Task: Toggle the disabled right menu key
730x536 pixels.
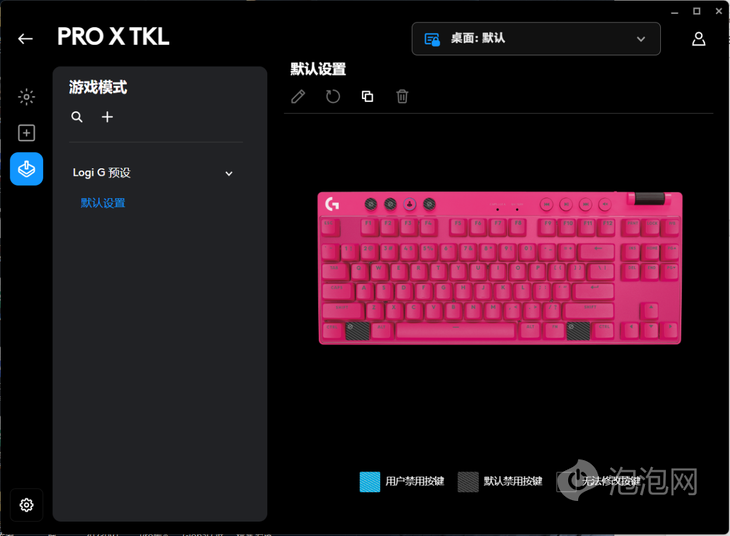Action: [x=578, y=331]
